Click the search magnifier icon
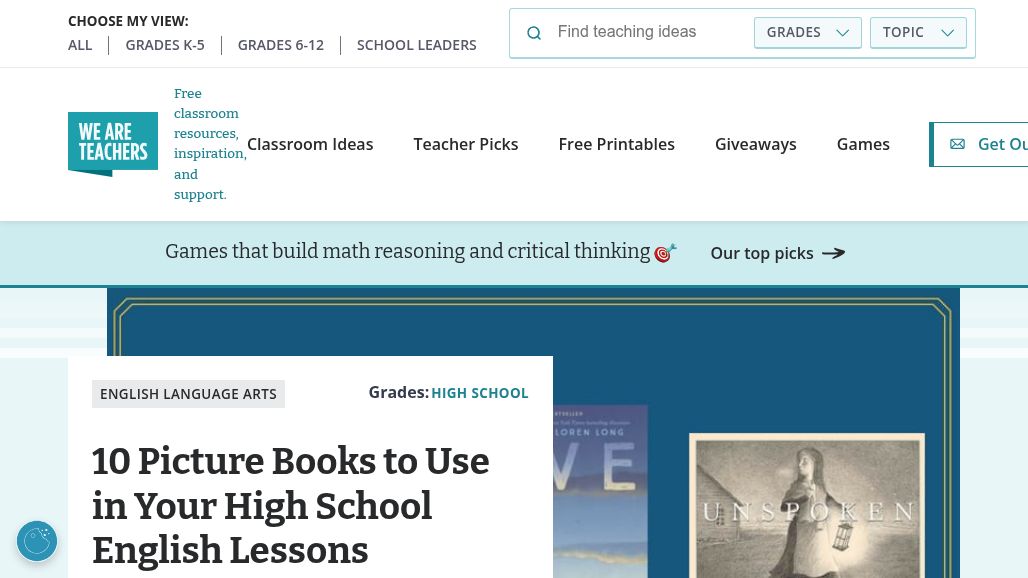The image size is (1028, 578). 534,33
